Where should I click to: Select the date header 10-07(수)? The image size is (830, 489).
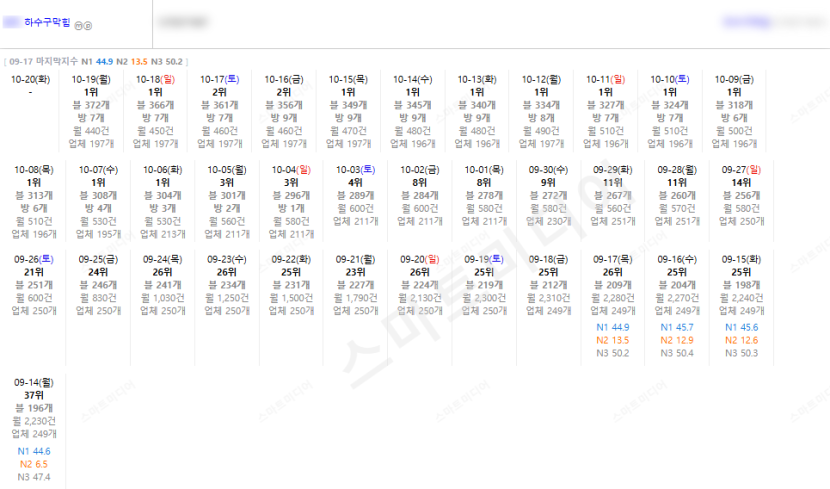98,170
